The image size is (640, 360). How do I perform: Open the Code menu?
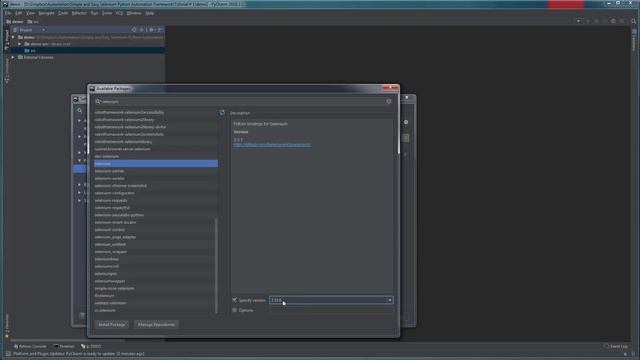tap(63, 13)
